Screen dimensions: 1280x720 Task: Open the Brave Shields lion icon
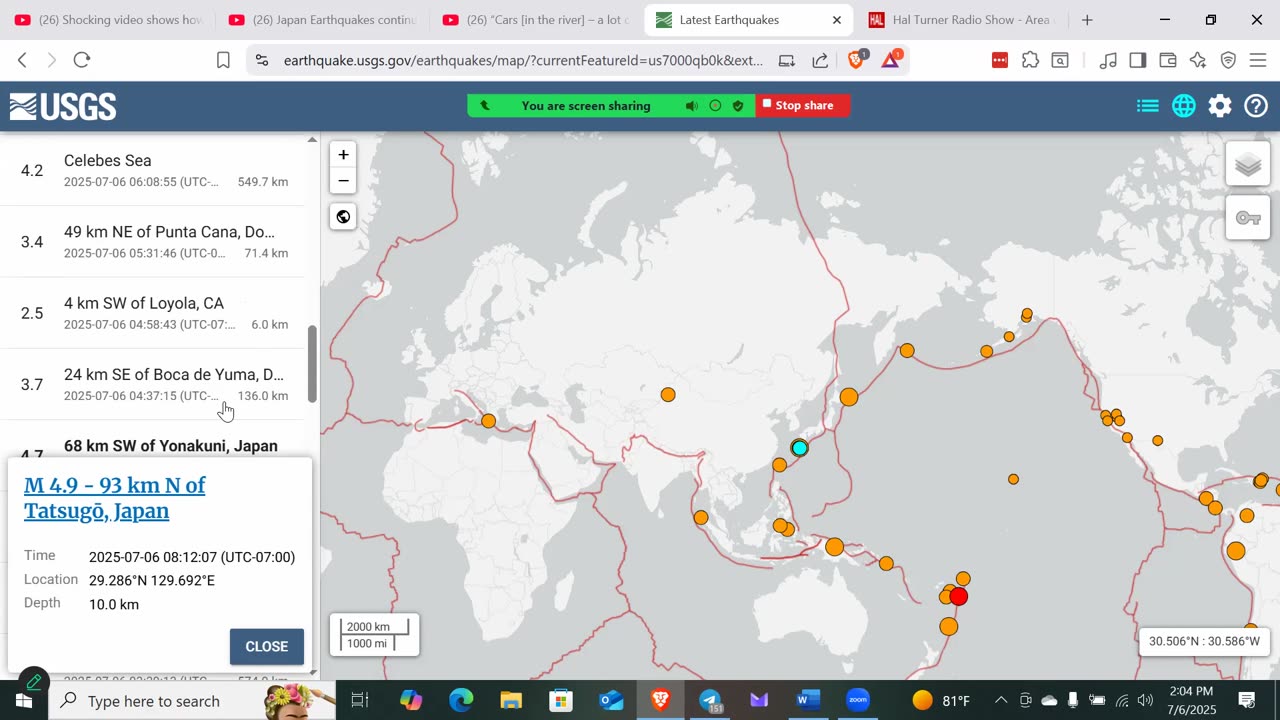click(857, 60)
